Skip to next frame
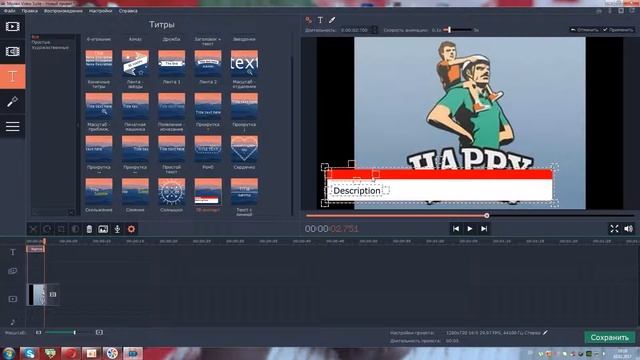Viewport: 640px width, 360px height. pos(484,229)
